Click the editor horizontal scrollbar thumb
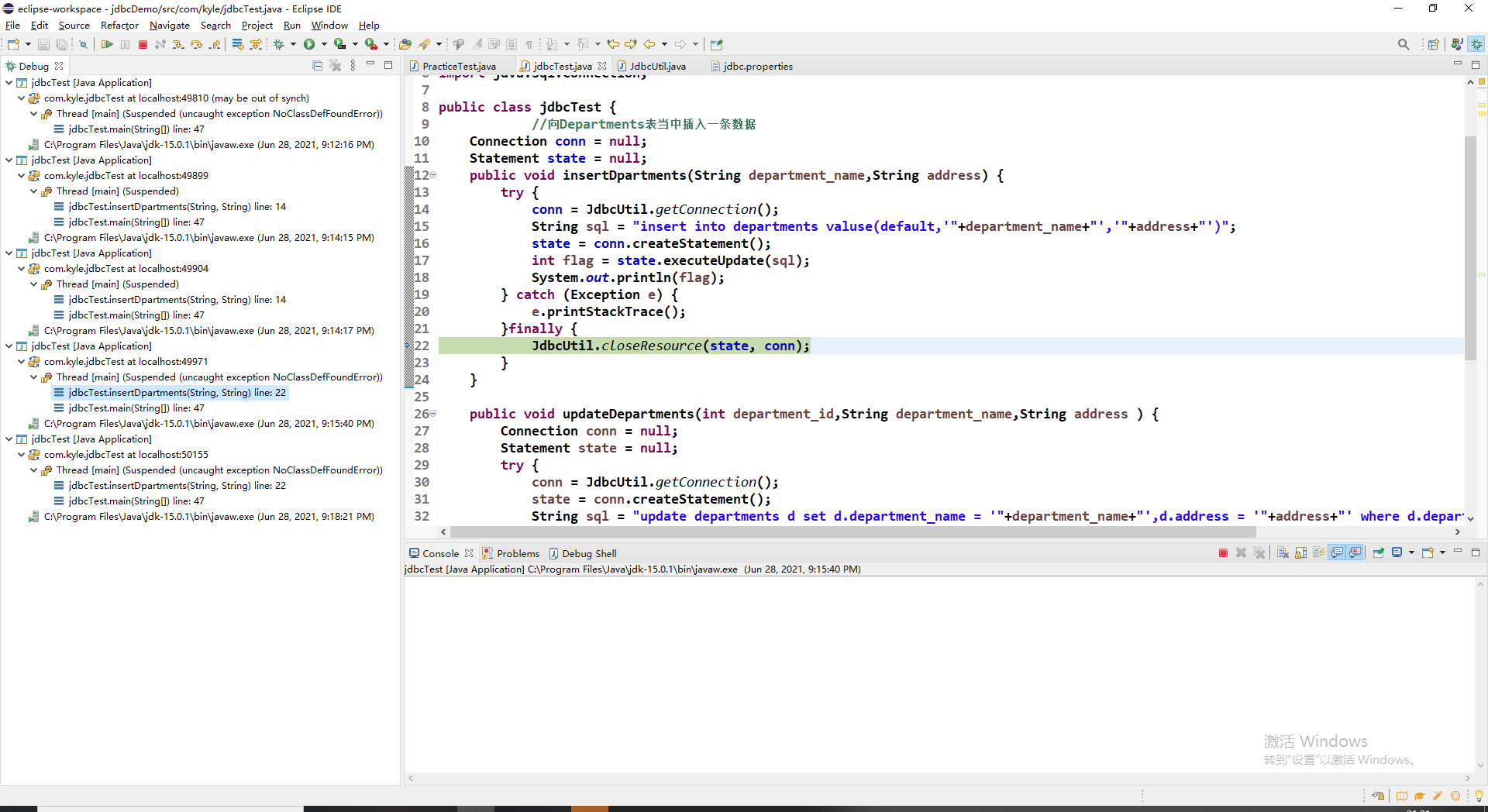 coord(852,532)
